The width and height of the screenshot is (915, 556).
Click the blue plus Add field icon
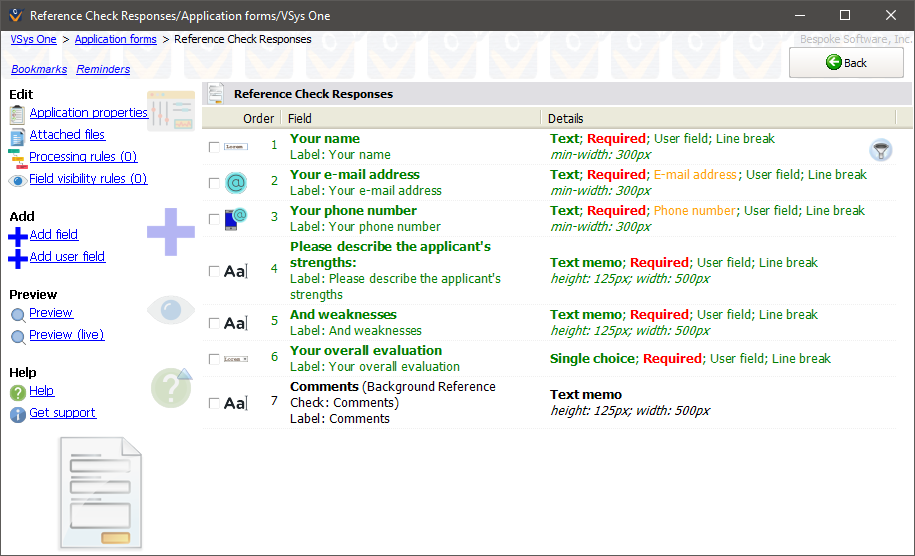coord(17,236)
